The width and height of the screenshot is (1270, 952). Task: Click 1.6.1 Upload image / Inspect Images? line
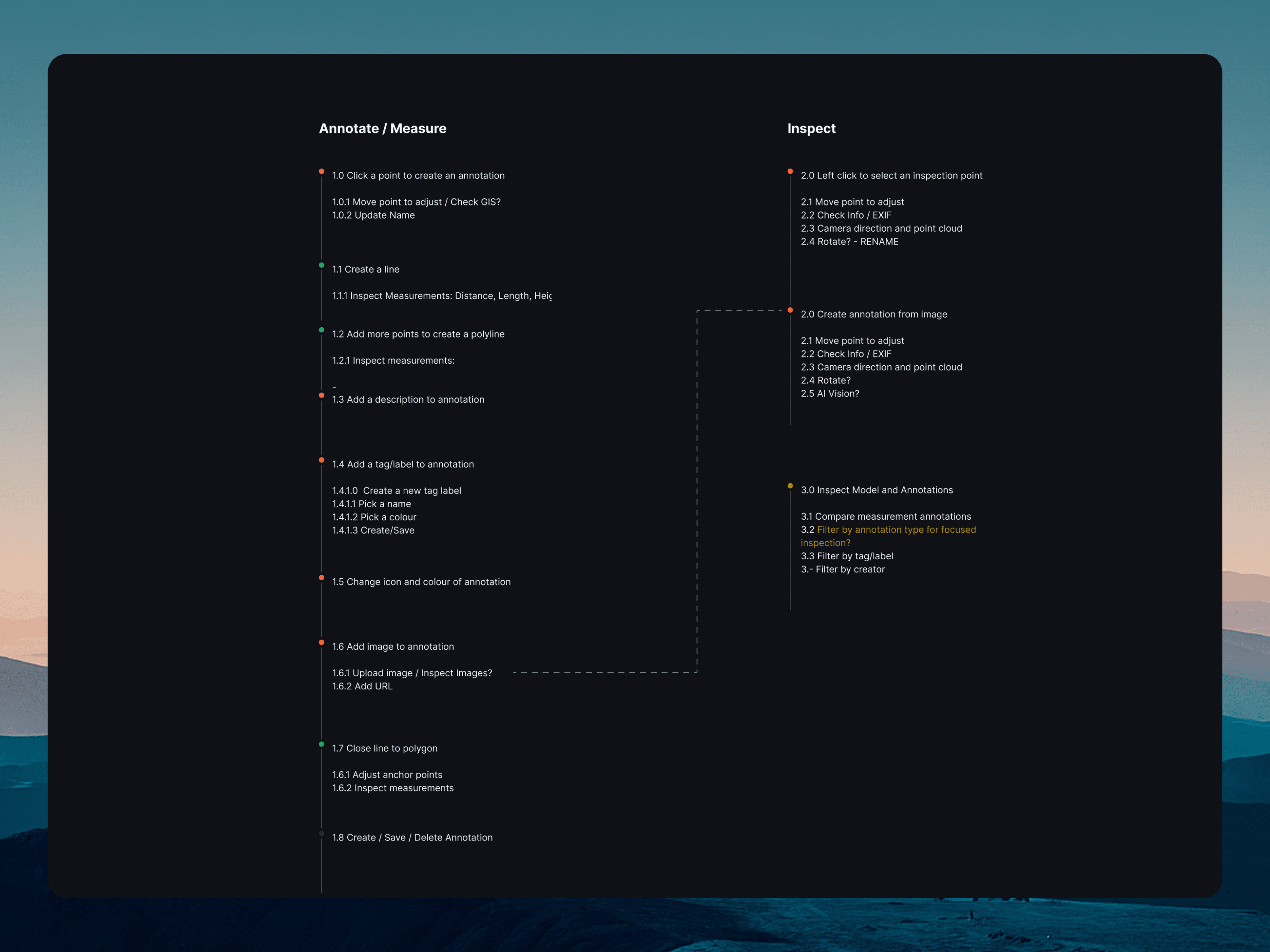coord(412,673)
